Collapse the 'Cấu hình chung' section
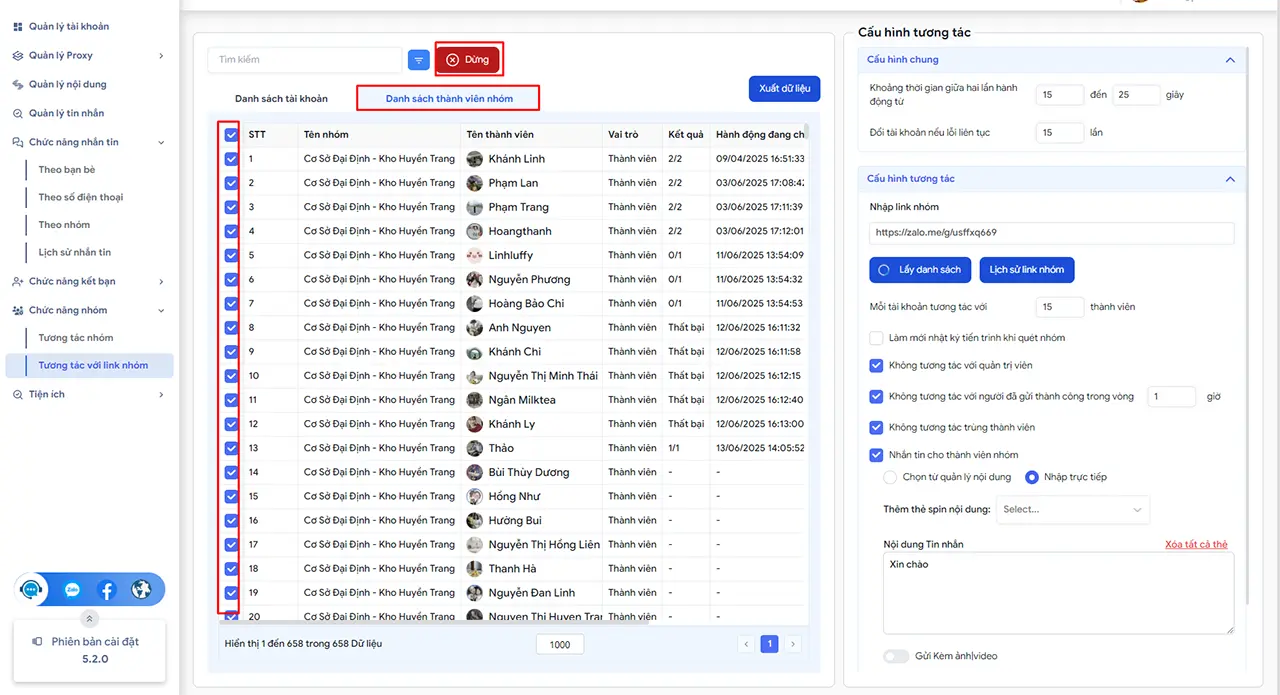The image size is (1280, 695). click(1230, 61)
